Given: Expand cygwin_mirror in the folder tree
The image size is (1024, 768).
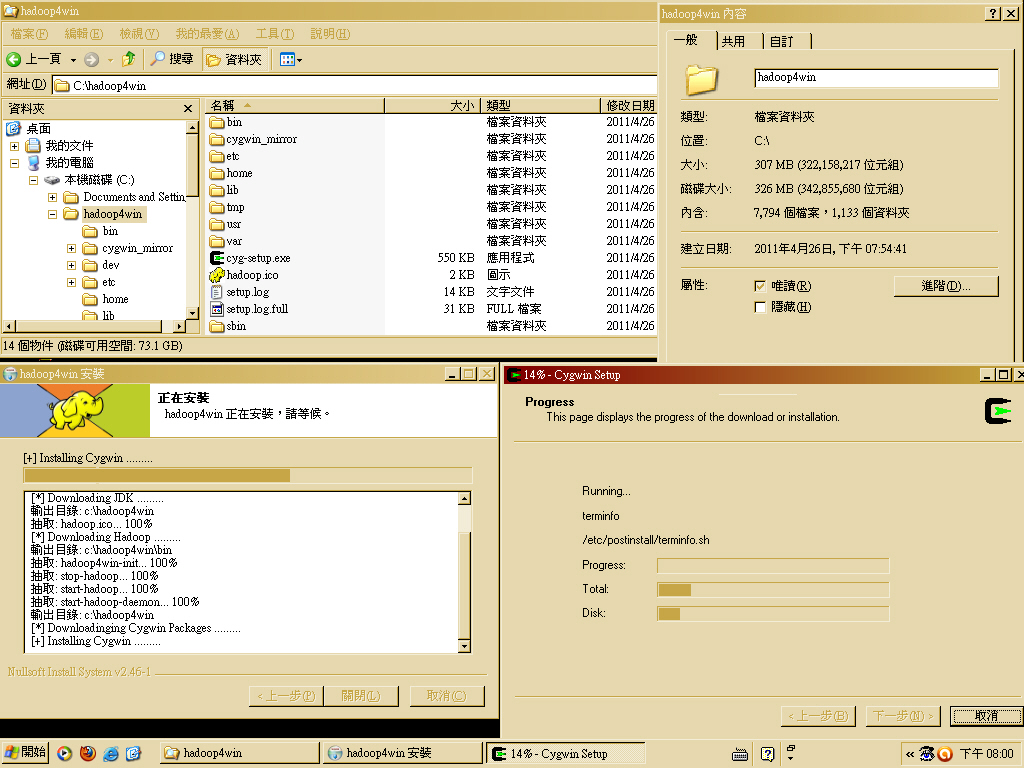Looking at the screenshot, I should [x=71, y=248].
